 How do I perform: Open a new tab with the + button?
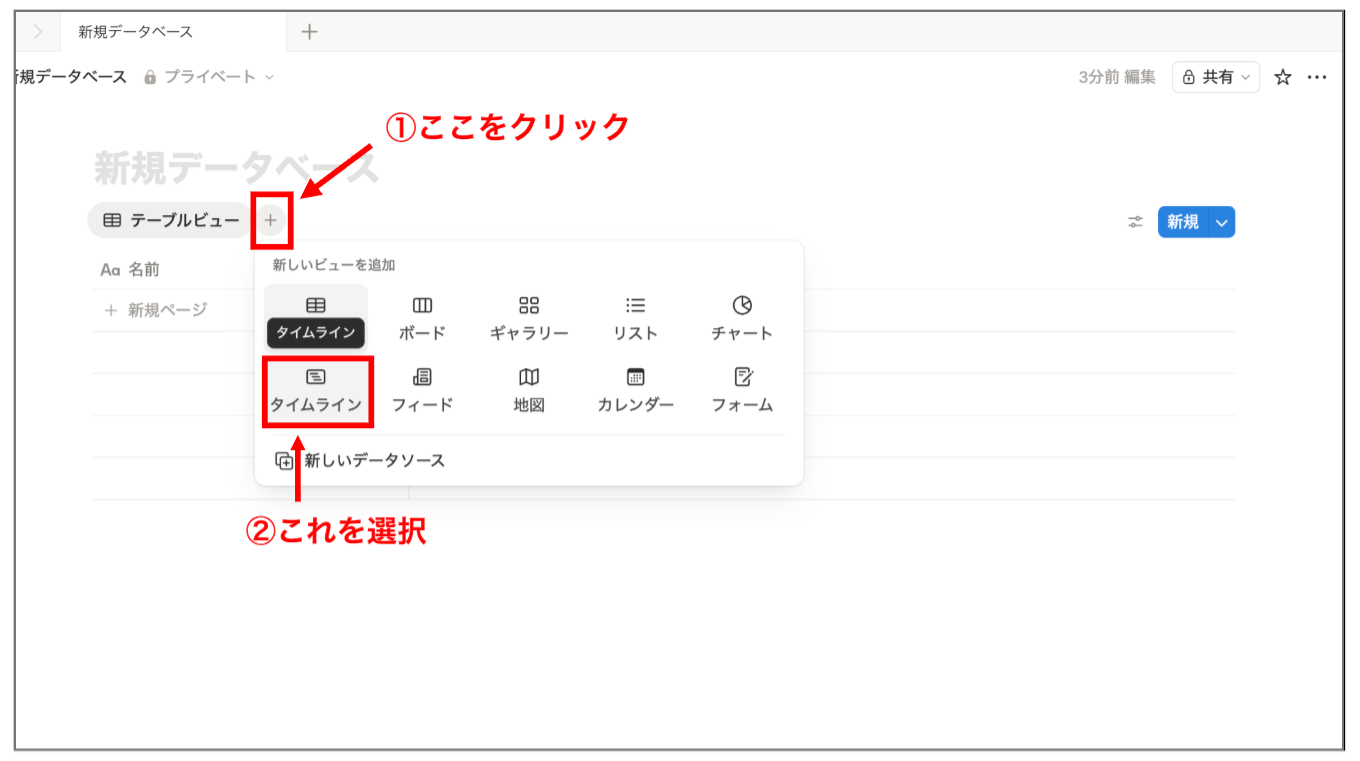coord(309,31)
